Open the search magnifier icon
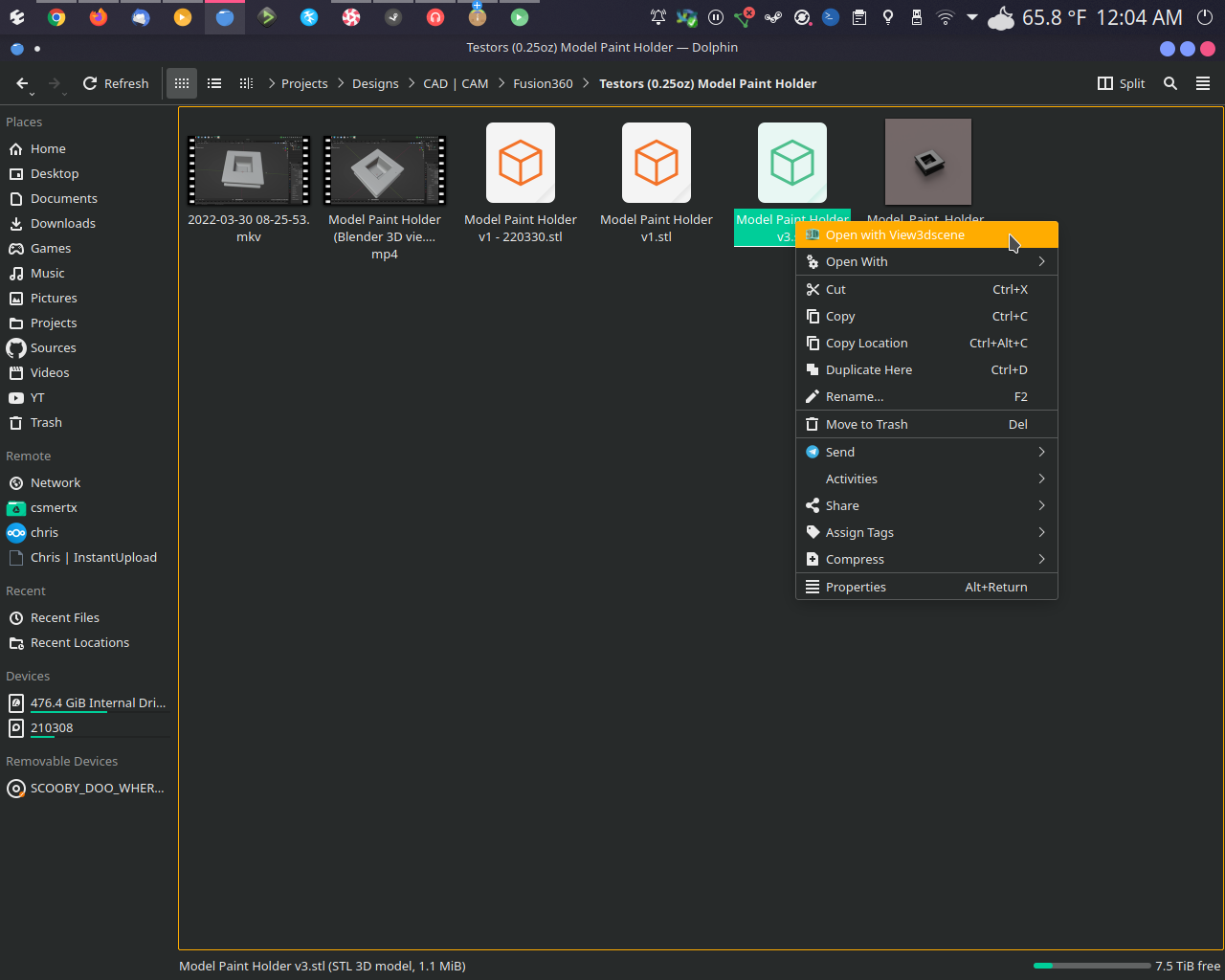Screen dimensions: 1225x980 coord(1170,84)
